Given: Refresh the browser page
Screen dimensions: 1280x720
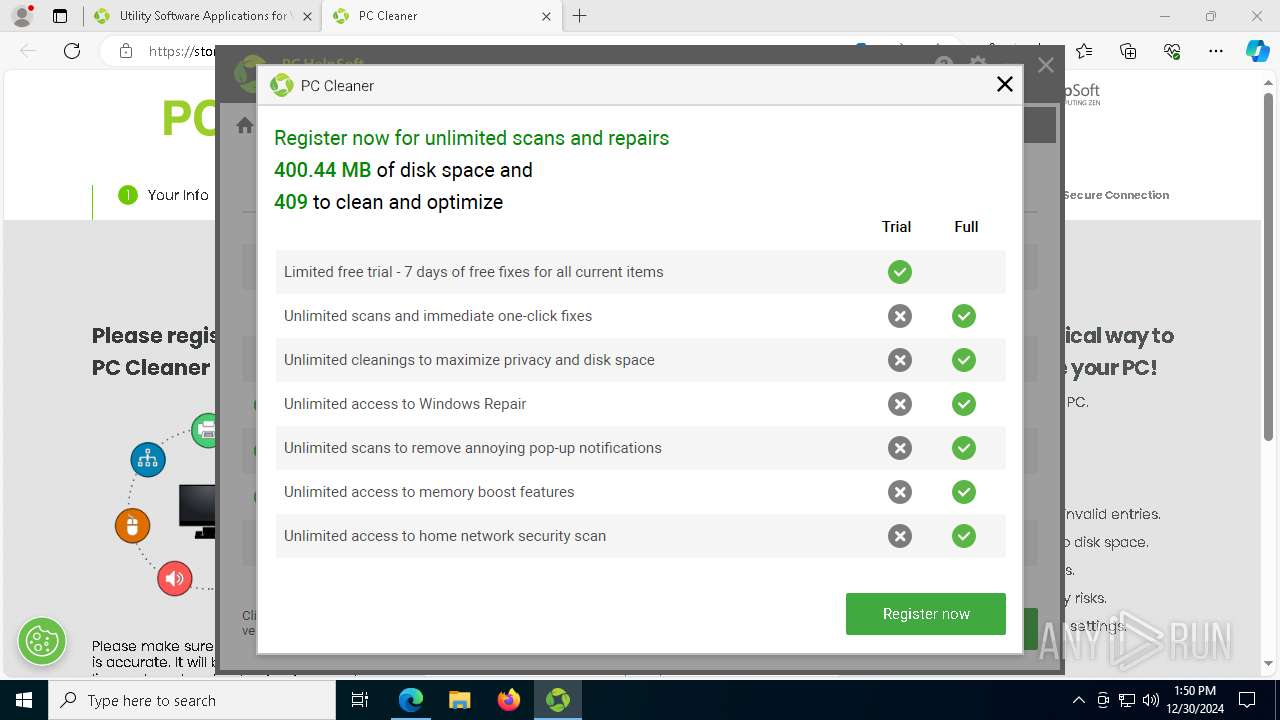Looking at the screenshot, I should (71, 51).
